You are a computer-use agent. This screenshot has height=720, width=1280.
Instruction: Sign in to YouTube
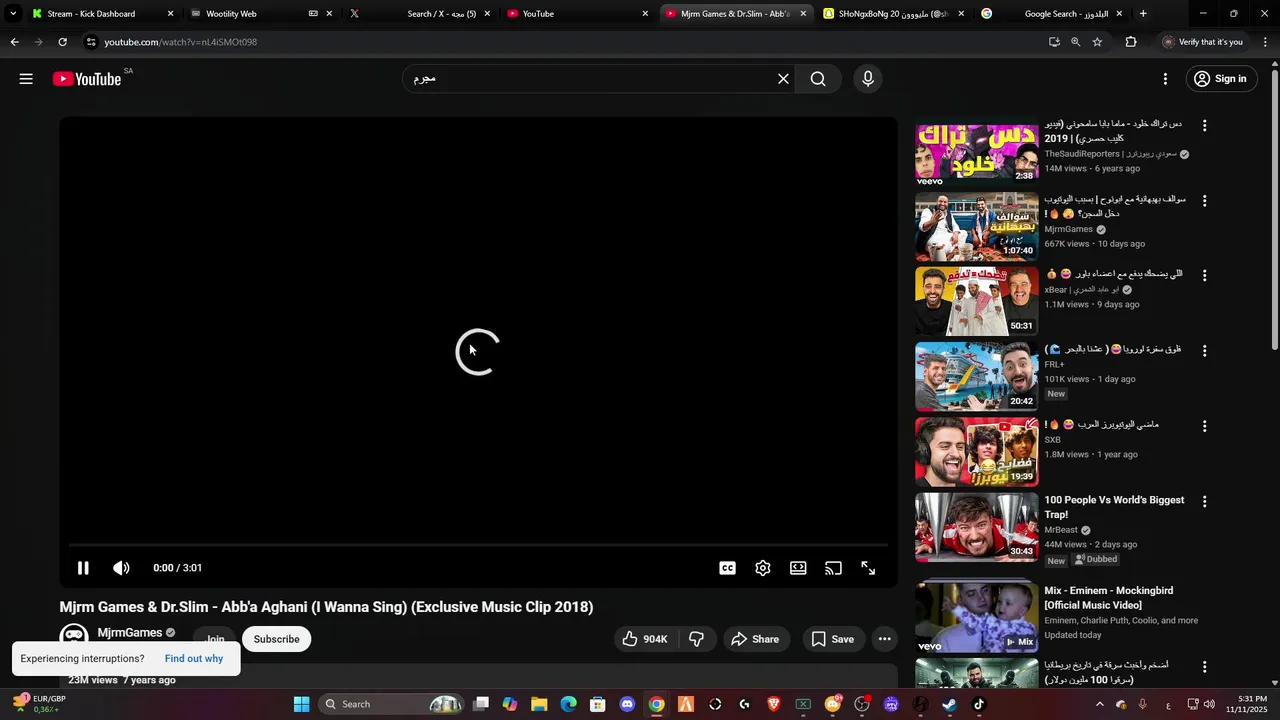coord(1220,79)
